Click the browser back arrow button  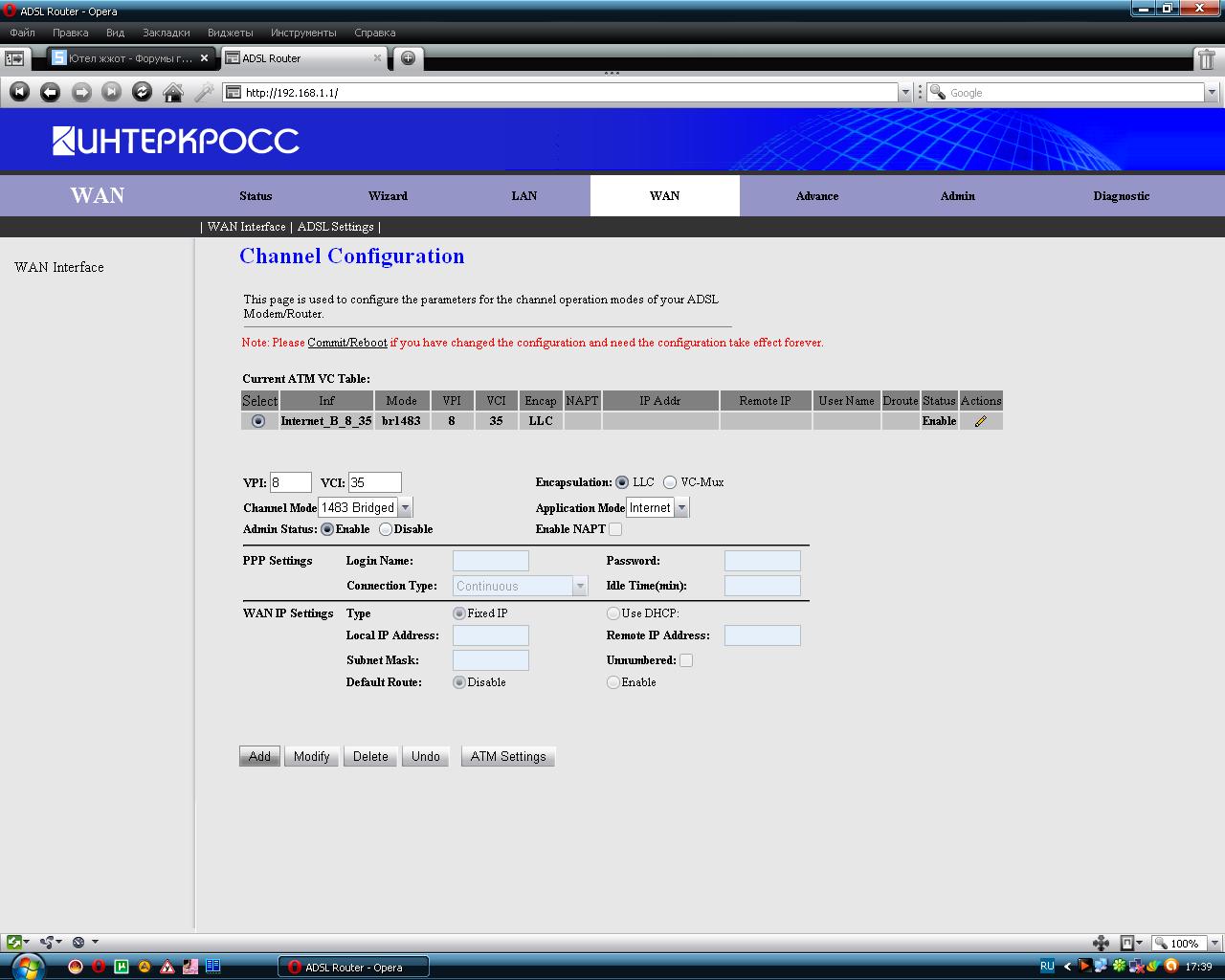pyautogui.click(x=51, y=92)
